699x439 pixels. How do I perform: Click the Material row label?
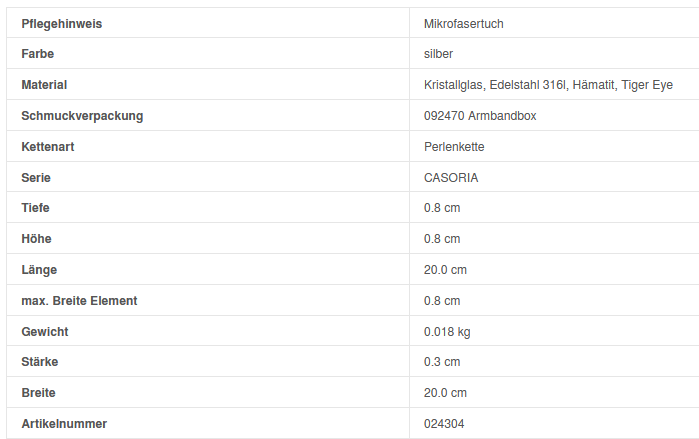coord(44,85)
